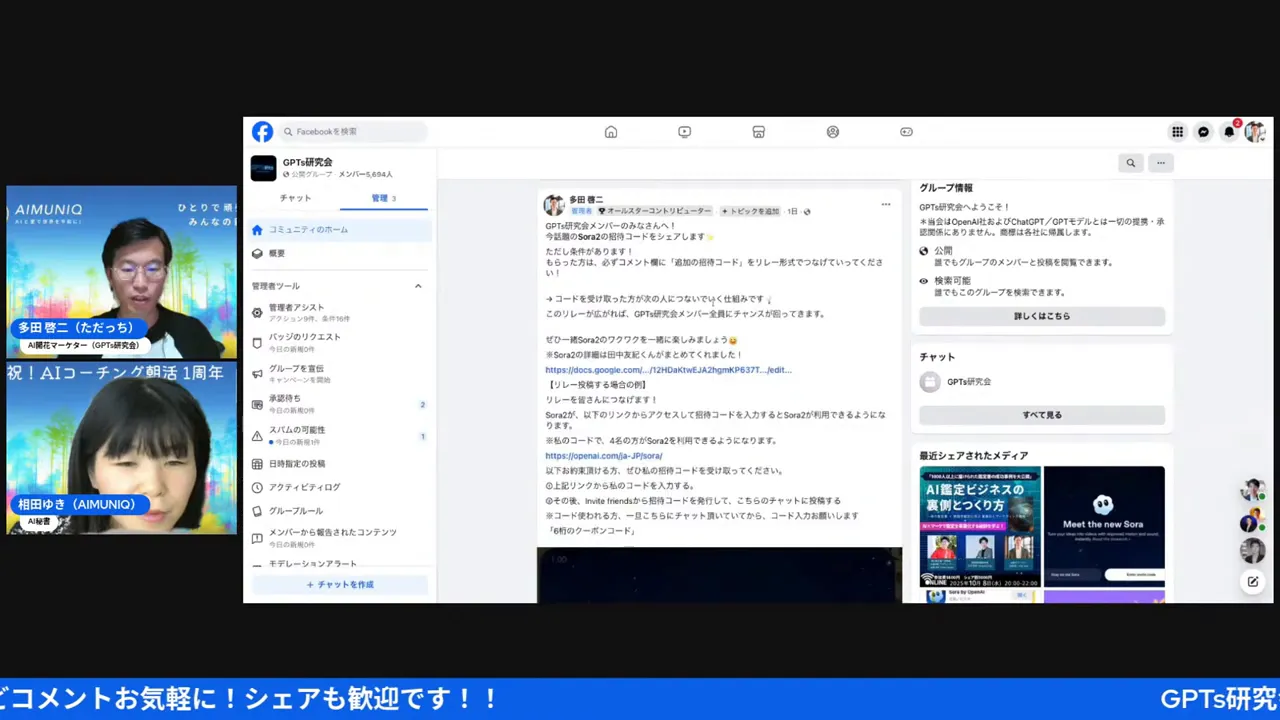Open 管理者アシスト
This screenshot has height=720, width=1280.
tap(340, 313)
